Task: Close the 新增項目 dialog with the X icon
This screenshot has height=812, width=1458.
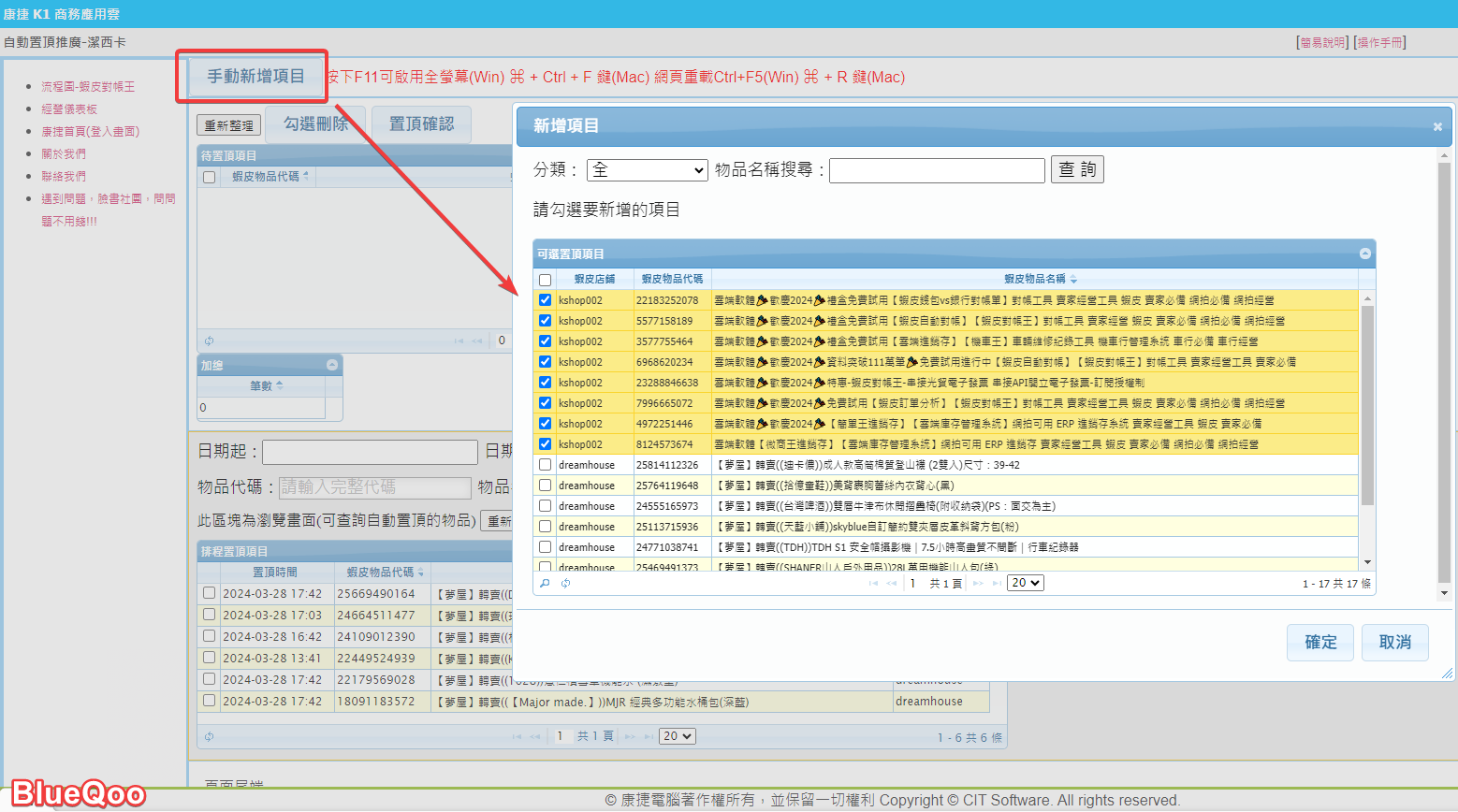Action: click(x=1437, y=126)
